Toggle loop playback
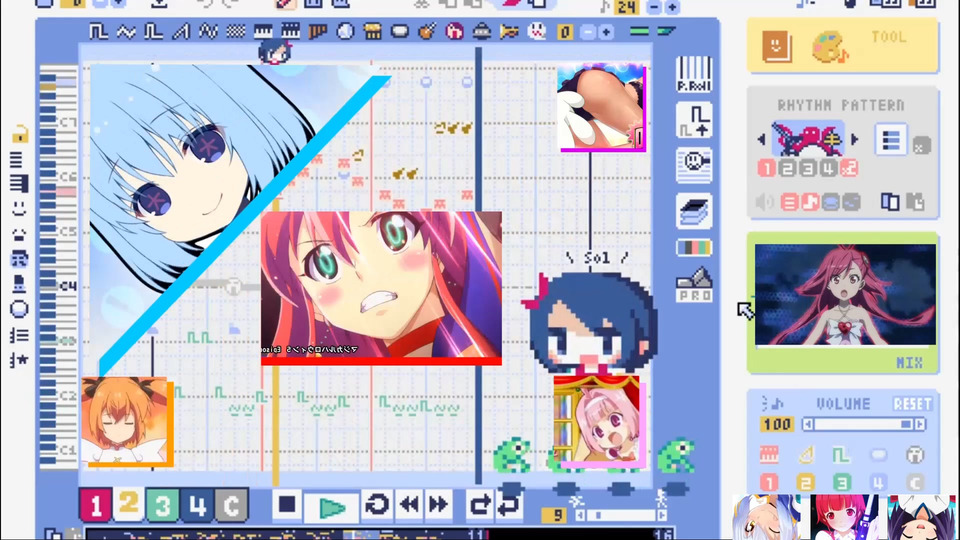The height and width of the screenshot is (540, 960). coord(377,504)
